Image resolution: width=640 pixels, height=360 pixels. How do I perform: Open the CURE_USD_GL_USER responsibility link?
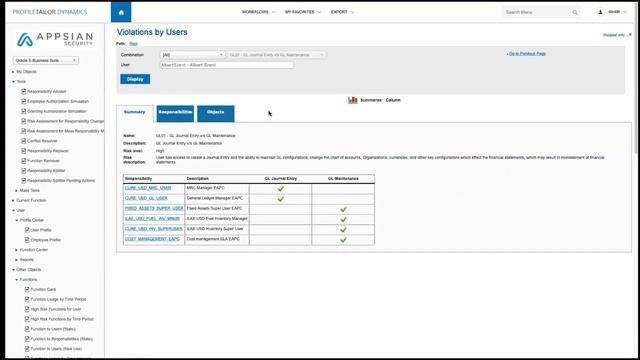146,198
